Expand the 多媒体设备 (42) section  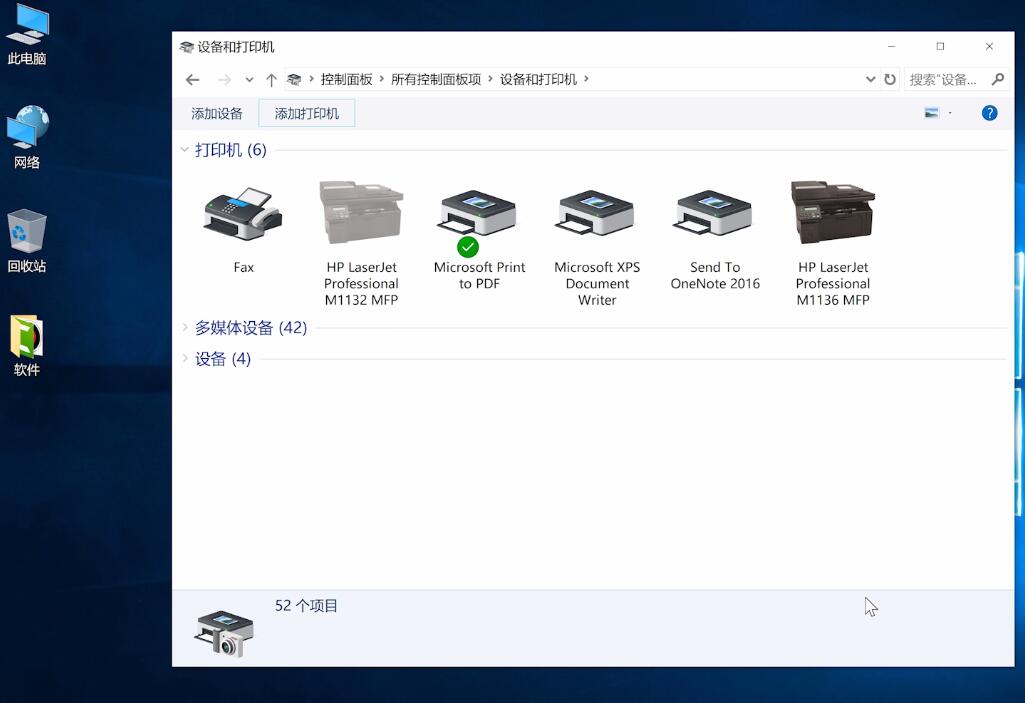coord(185,327)
